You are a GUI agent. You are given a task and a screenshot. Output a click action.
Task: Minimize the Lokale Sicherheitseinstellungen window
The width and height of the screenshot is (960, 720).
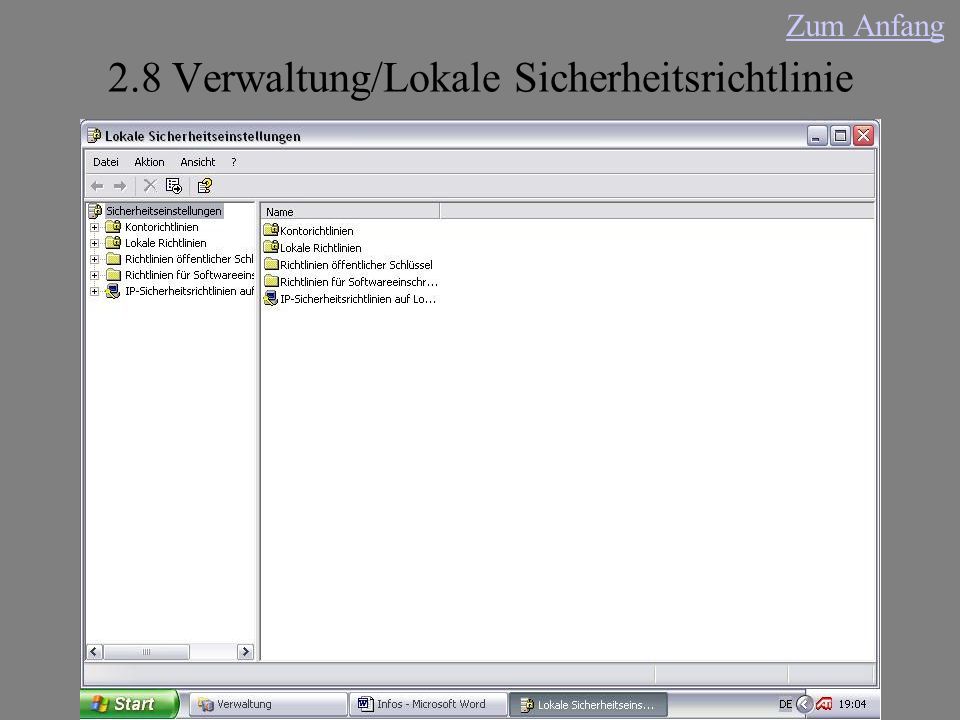click(817, 135)
